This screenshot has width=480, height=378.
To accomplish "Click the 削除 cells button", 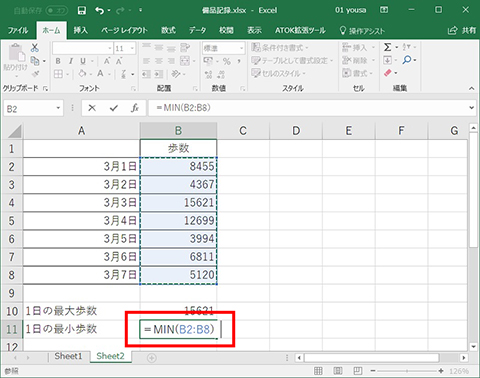I will pyautogui.click(x=359, y=61).
